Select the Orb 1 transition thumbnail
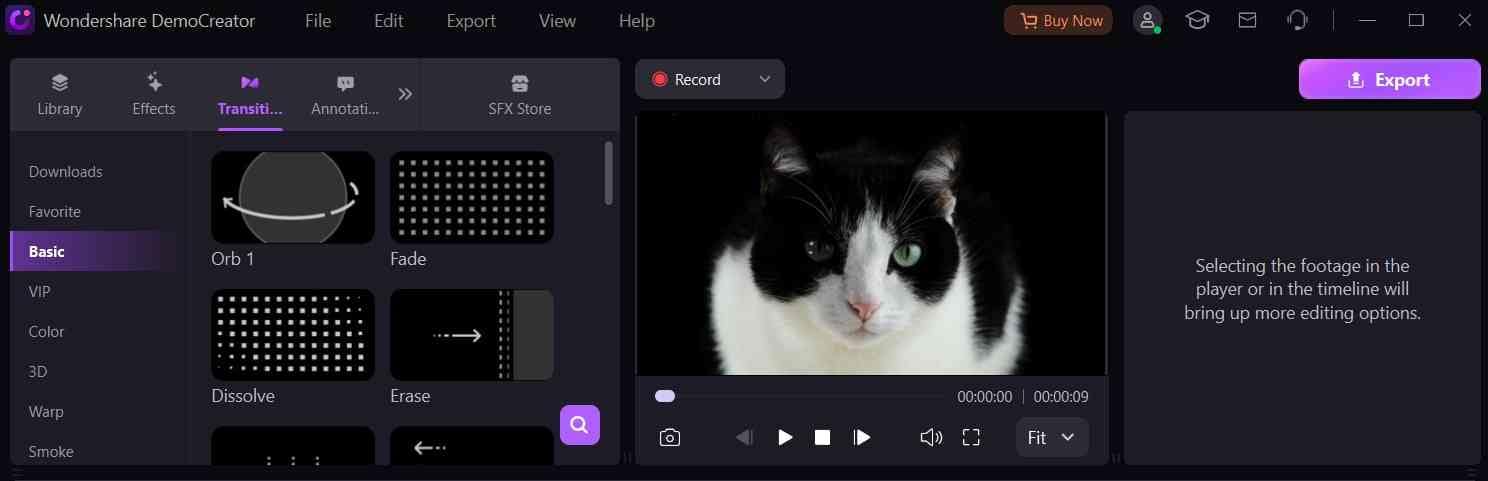Screen dimensions: 1488x481 (293, 197)
